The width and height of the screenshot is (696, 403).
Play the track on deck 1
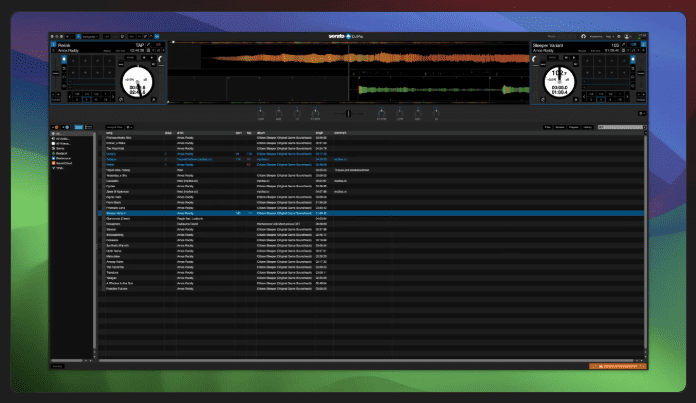pos(152,58)
